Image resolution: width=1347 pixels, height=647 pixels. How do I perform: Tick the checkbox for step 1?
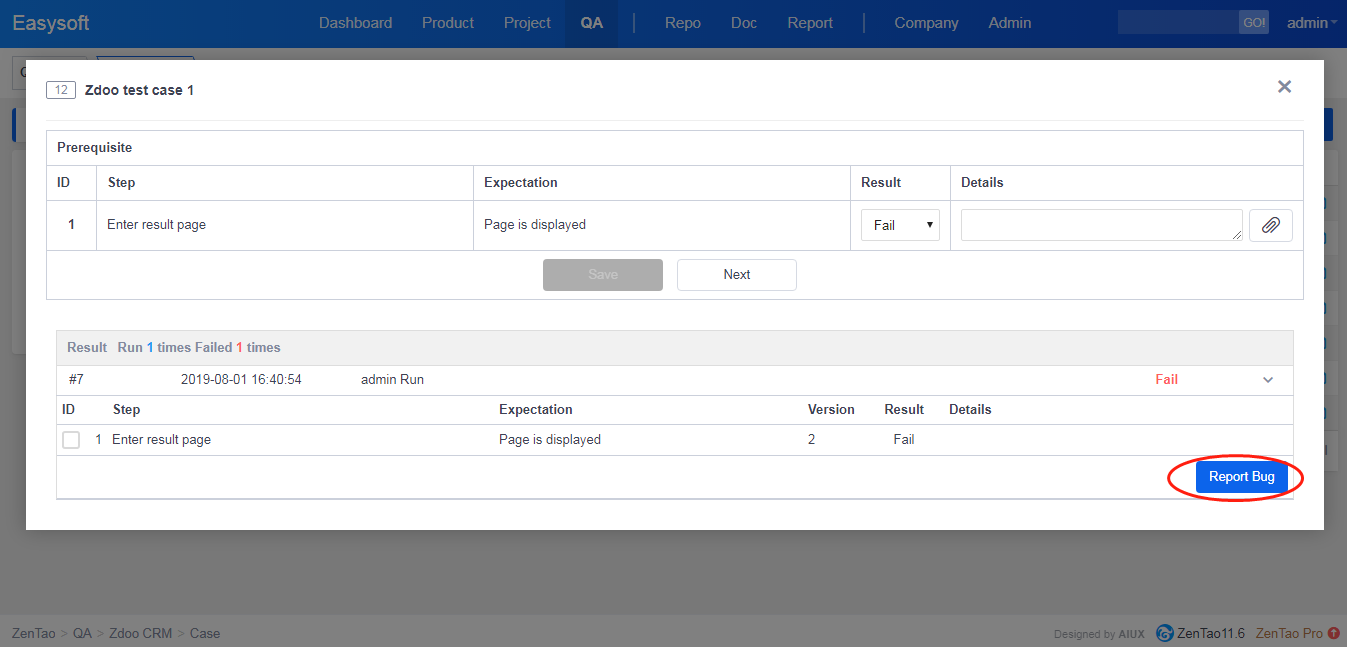coord(71,440)
